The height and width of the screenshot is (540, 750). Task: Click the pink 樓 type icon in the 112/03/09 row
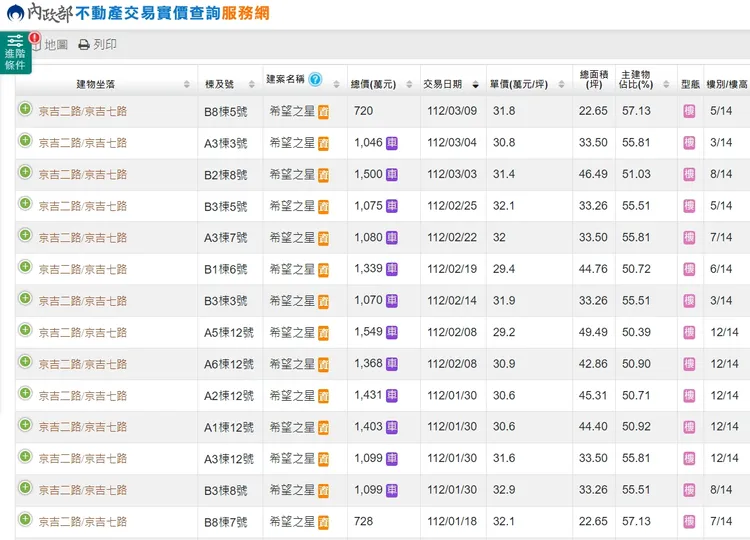[689, 111]
